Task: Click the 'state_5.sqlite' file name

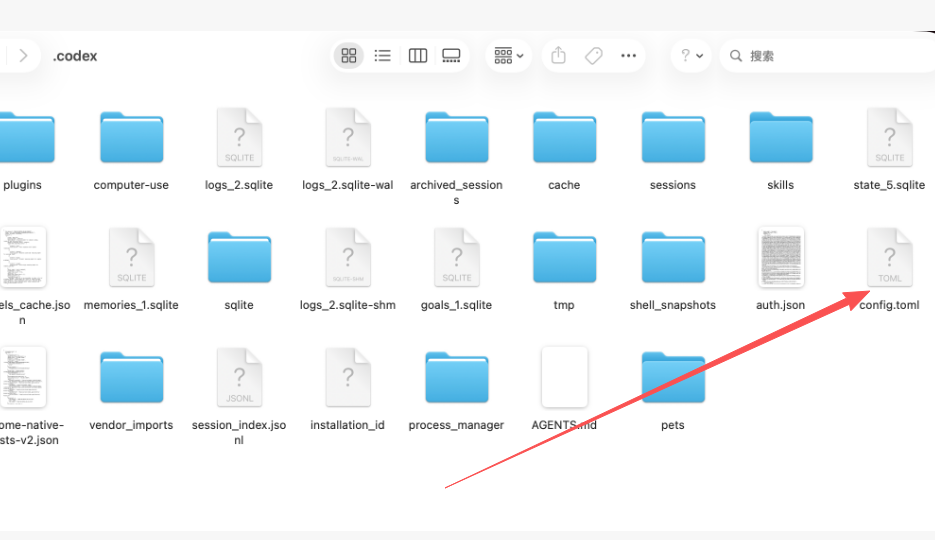Action: pos(889,185)
